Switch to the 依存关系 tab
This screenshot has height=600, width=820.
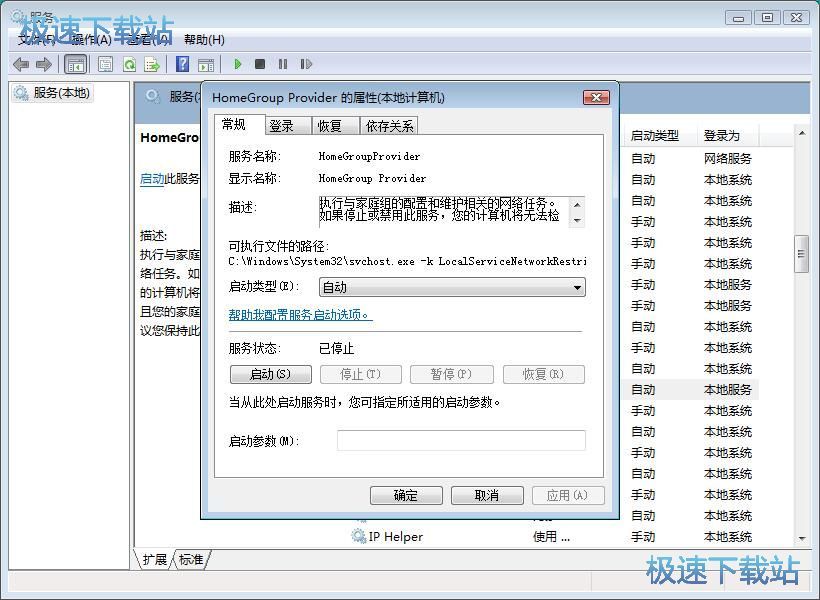pos(390,126)
